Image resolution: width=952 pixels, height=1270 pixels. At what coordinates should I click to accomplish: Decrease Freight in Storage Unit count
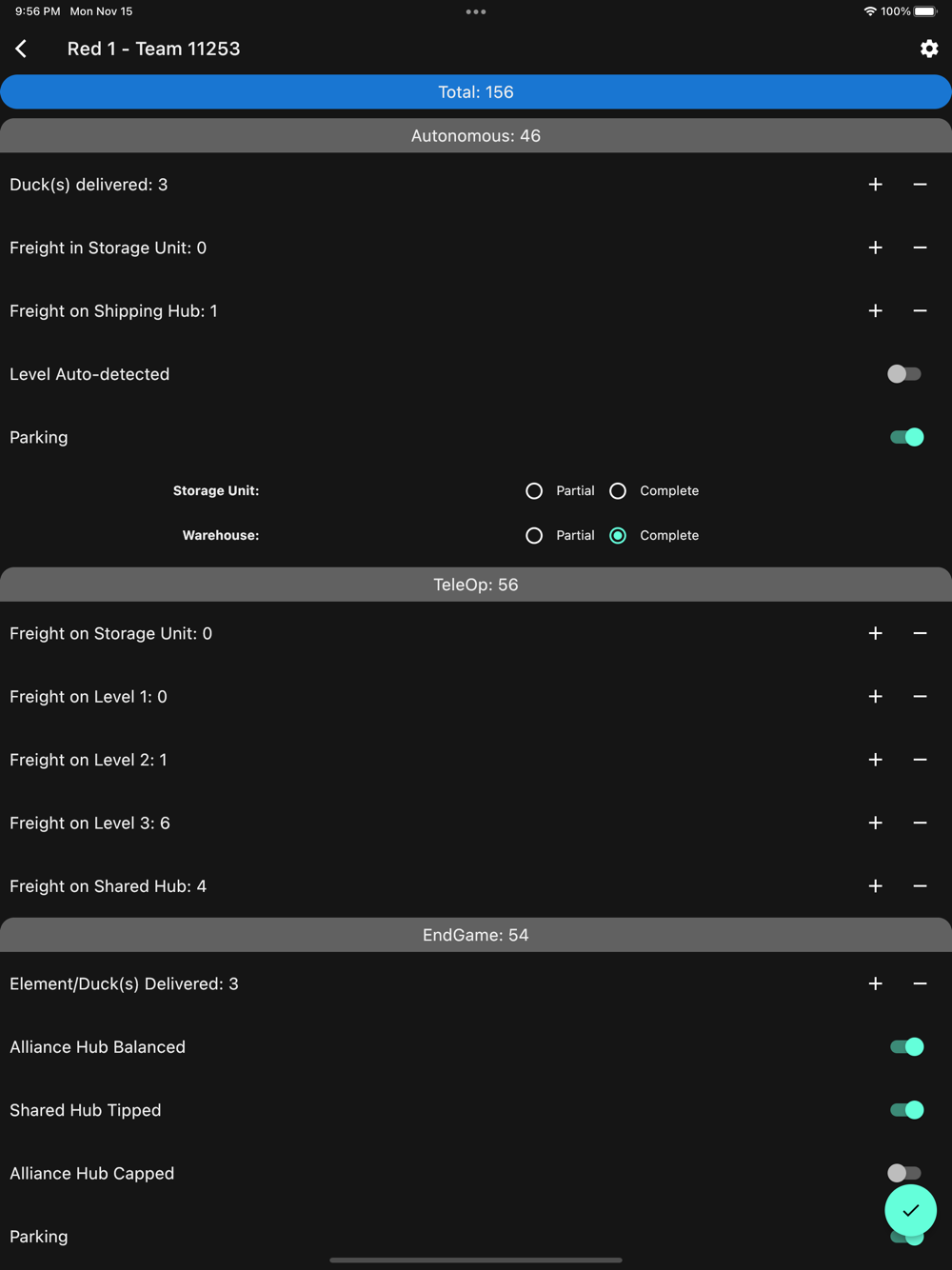[x=920, y=248]
